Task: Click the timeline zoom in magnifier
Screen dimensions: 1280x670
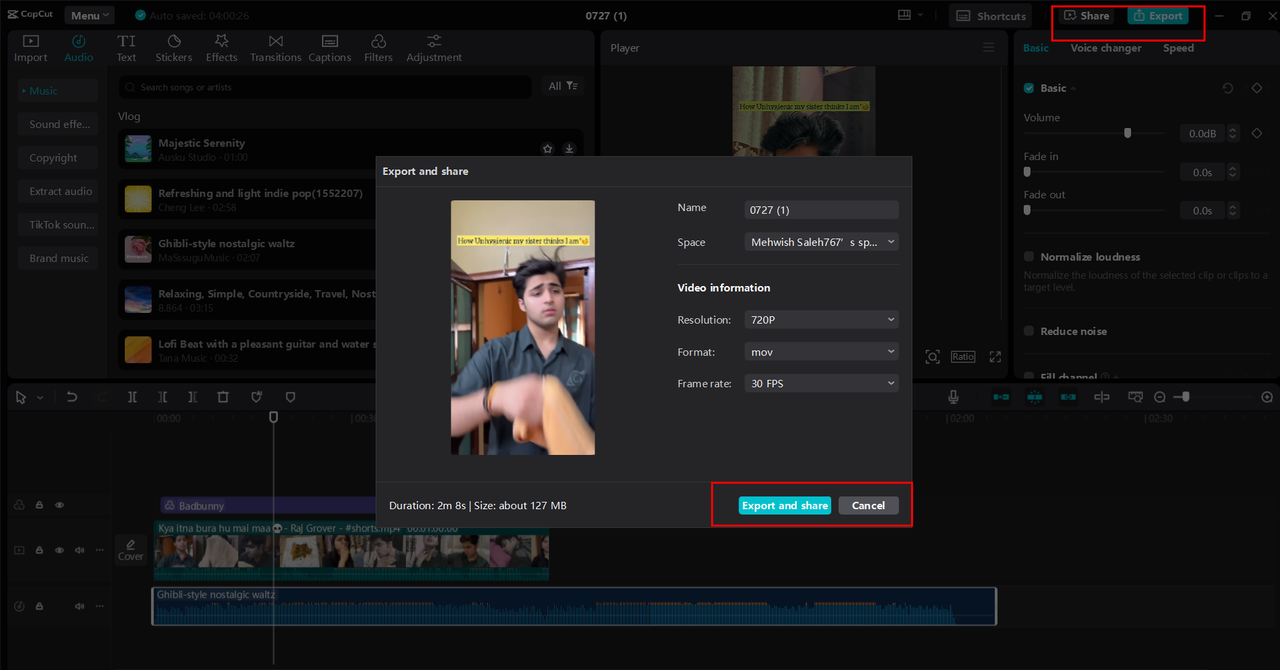Action: [x=1267, y=397]
